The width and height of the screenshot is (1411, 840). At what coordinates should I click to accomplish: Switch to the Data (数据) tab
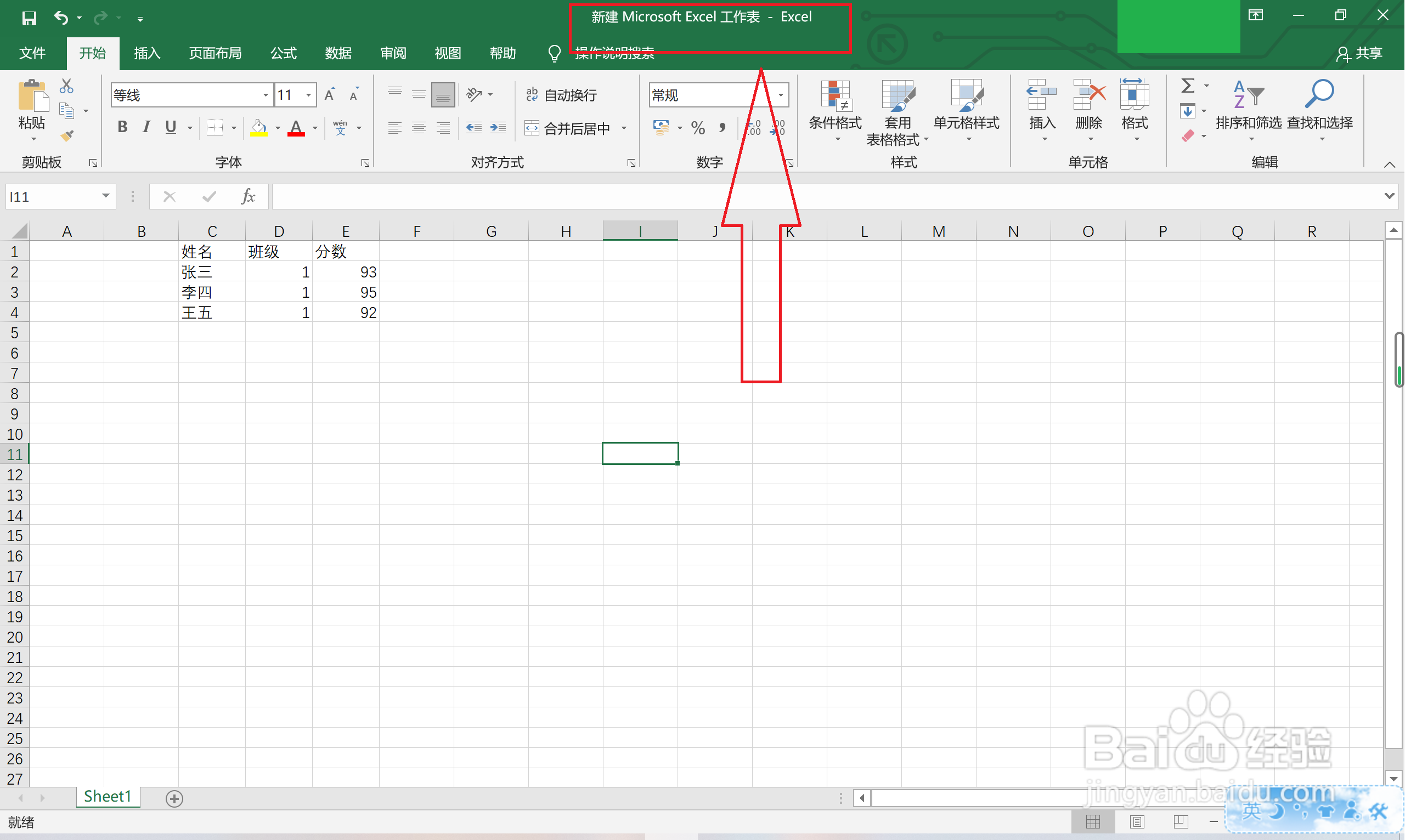click(340, 53)
